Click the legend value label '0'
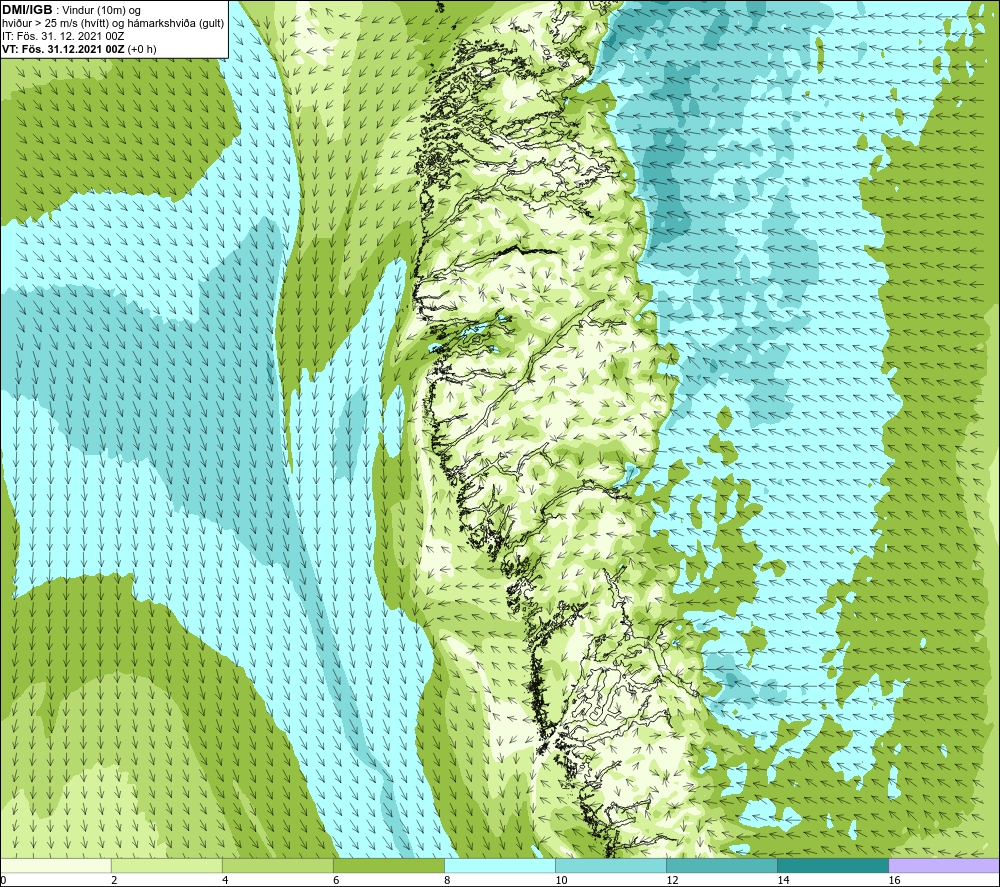Image resolution: width=1000 pixels, height=887 pixels. [x=3, y=880]
